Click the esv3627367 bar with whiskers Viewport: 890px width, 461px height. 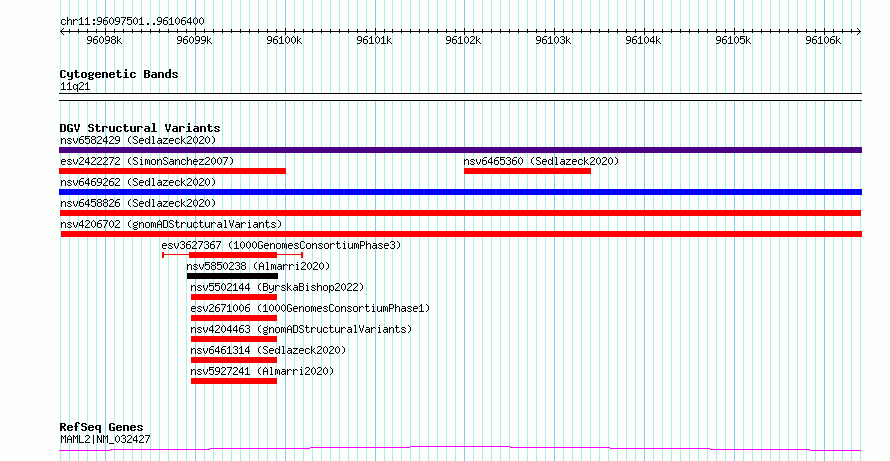pyautogui.click(x=233, y=255)
